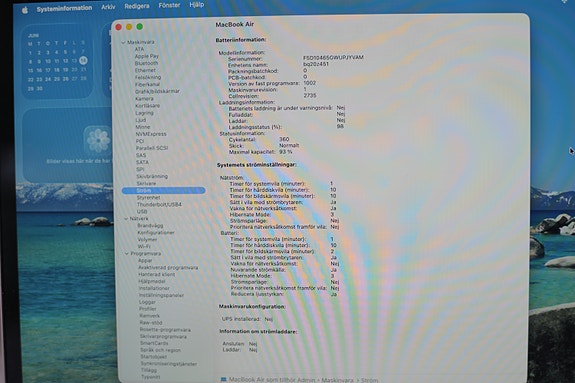Select Lagring in the sidebar
This screenshot has width=575, height=383.
[x=144, y=113]
